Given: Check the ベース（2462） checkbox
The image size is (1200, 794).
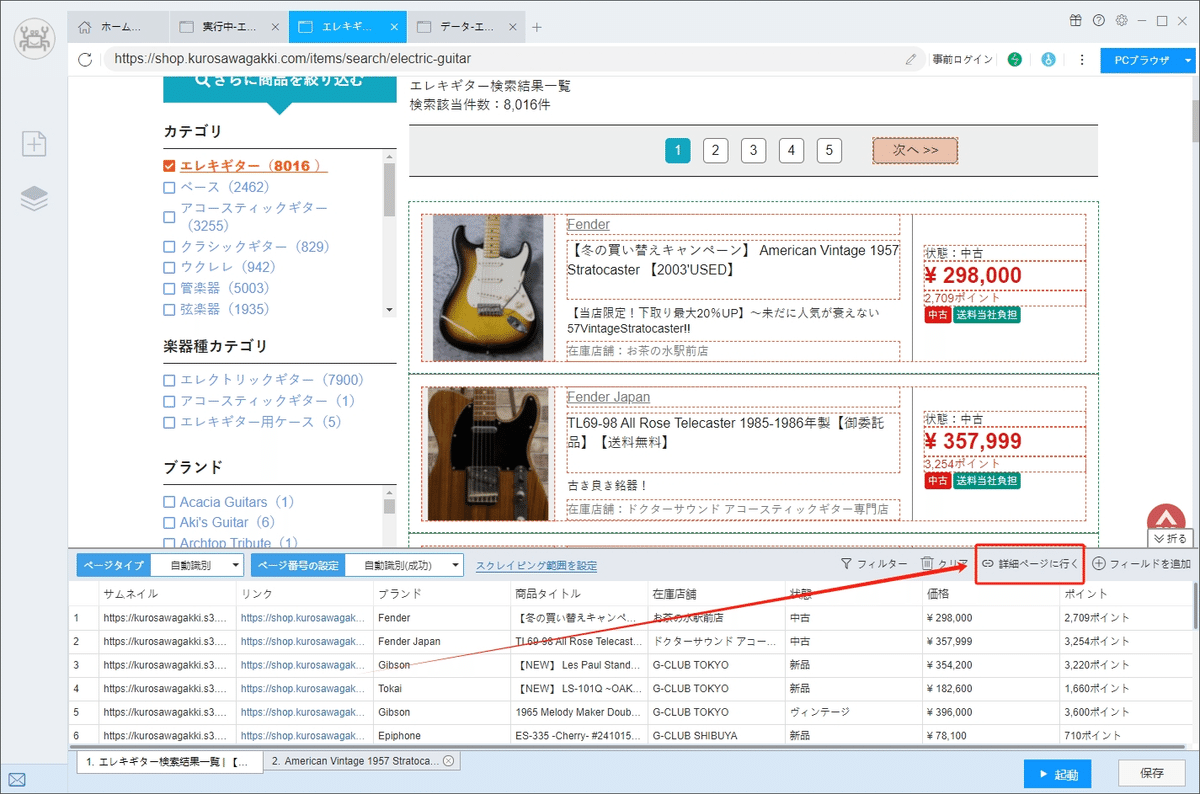Looking at the screenshot, I should [x=169, y=187].
